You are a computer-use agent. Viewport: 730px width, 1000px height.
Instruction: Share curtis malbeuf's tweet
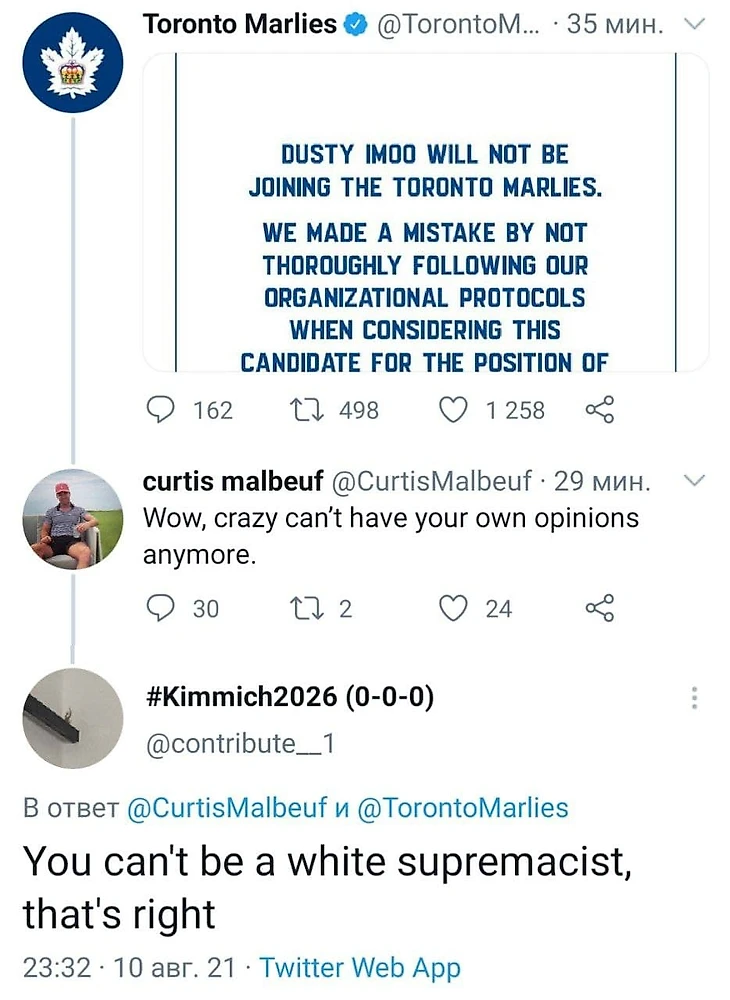[598, 608]
